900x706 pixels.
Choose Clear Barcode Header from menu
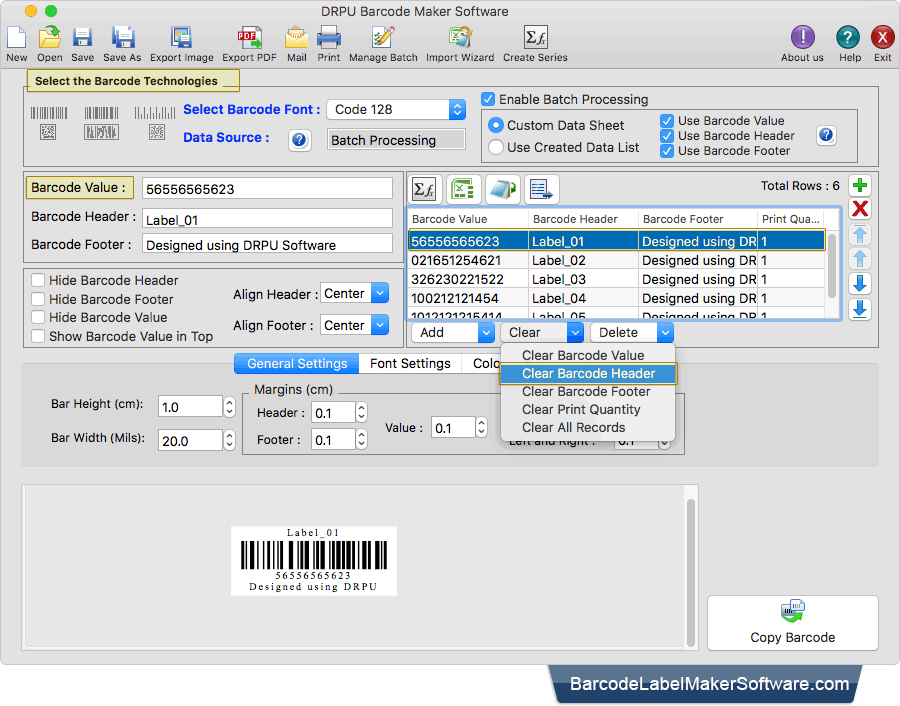(x=588, y=374)
